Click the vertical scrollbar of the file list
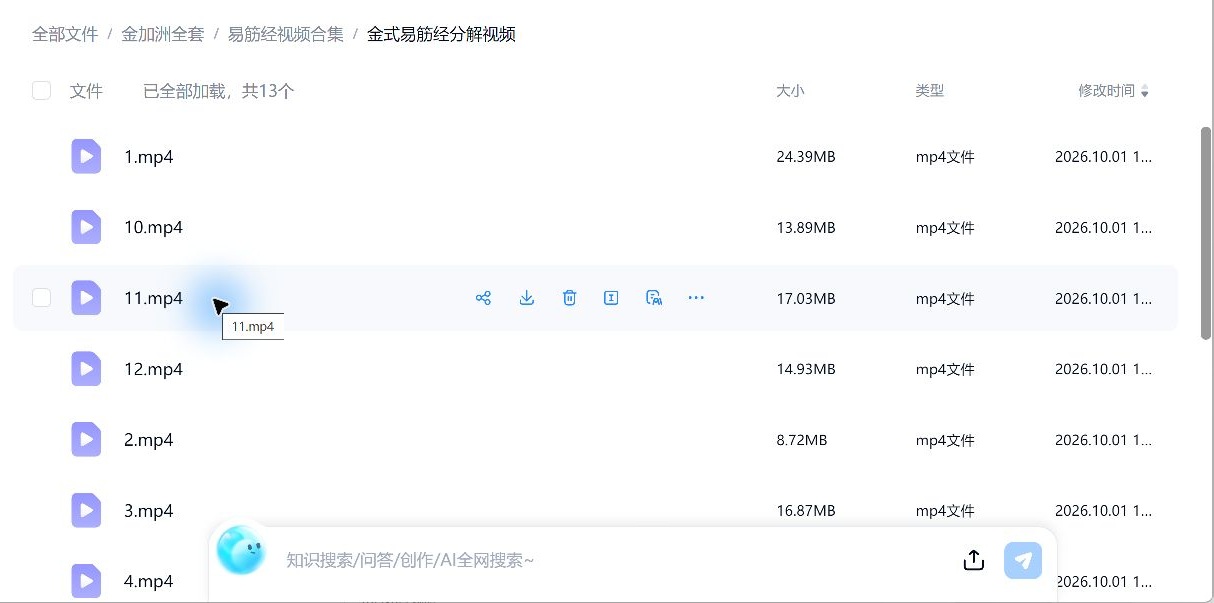The width and height of the screenshot is (1214, 603). (x=1206, y=234)
